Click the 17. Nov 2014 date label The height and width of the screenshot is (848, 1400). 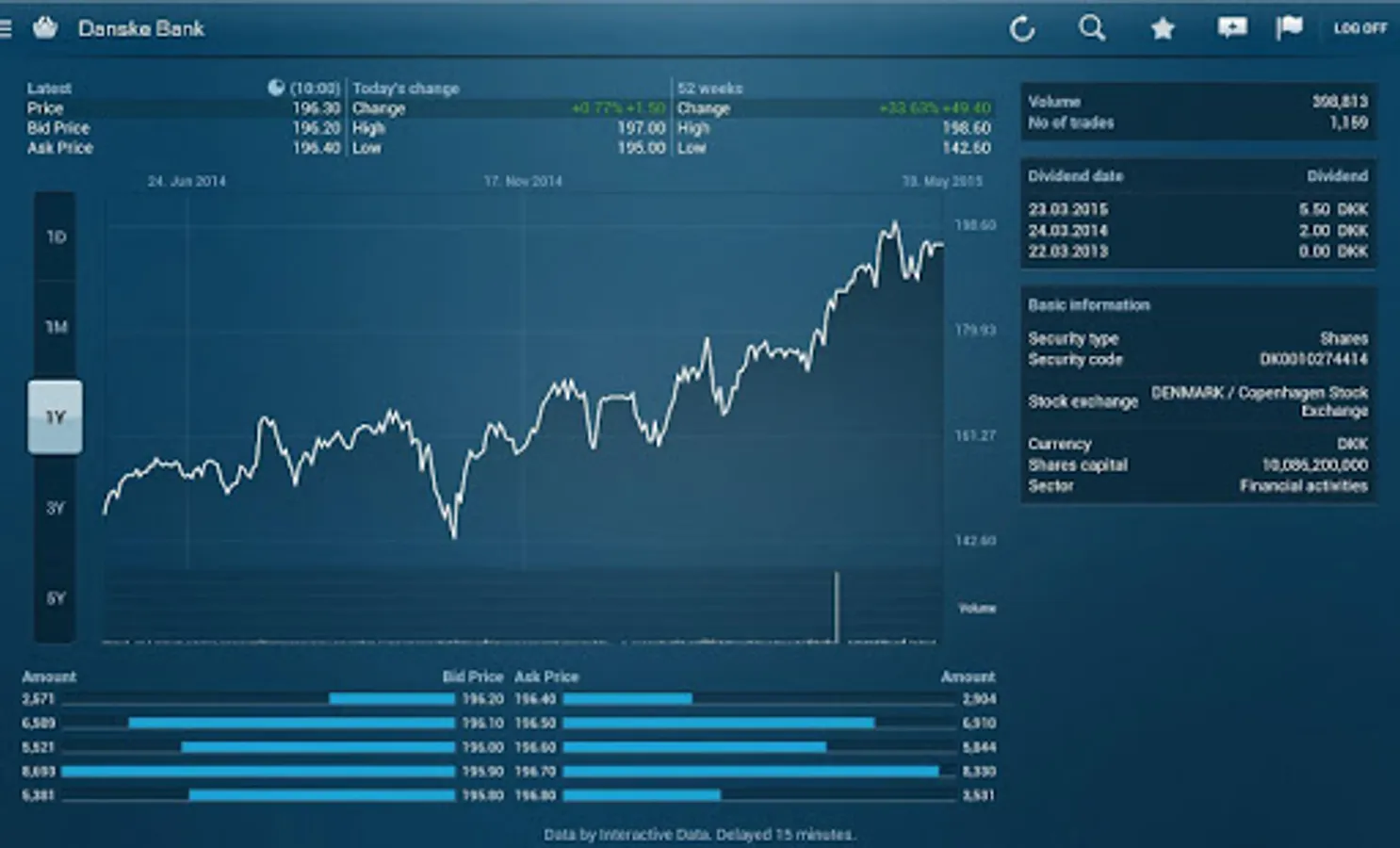click(x=523, y=181)
